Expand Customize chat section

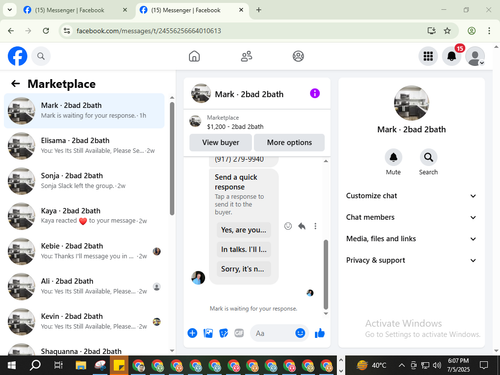411,196
